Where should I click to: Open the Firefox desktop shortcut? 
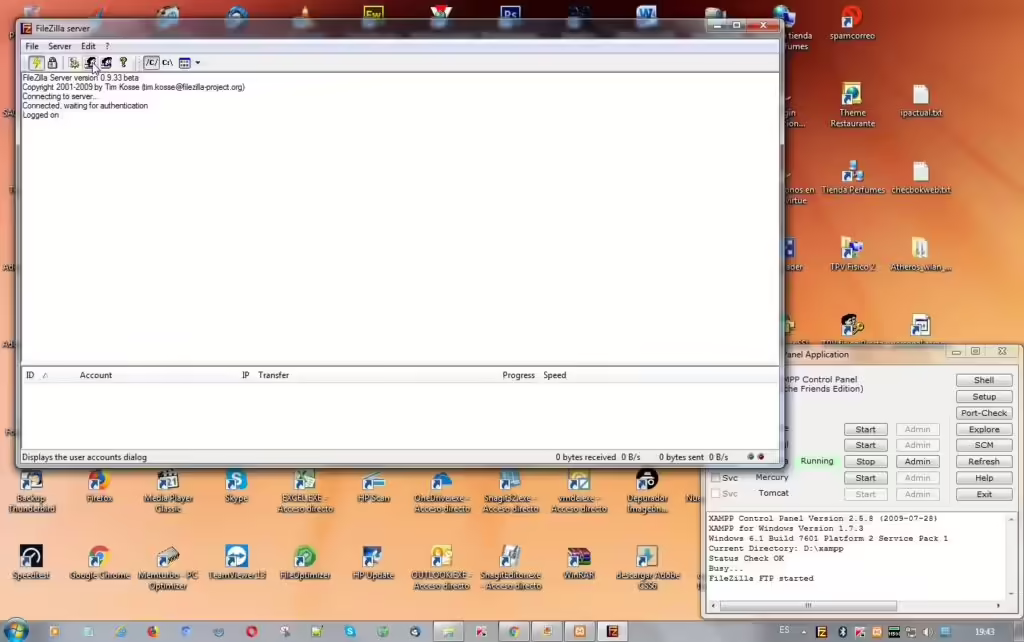click(99, 488)
